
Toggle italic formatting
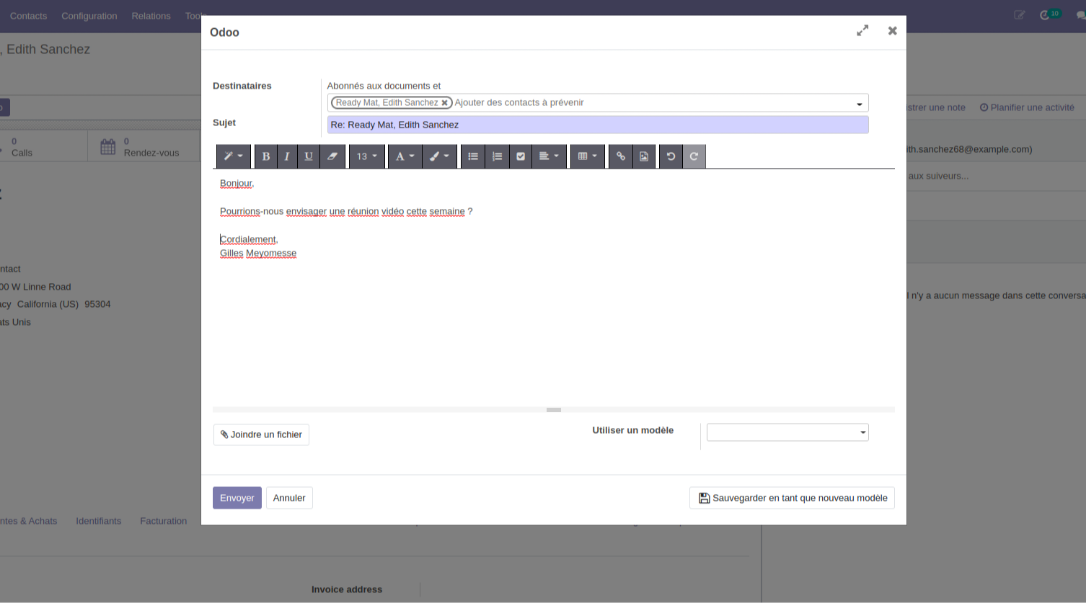coord(287,156)
